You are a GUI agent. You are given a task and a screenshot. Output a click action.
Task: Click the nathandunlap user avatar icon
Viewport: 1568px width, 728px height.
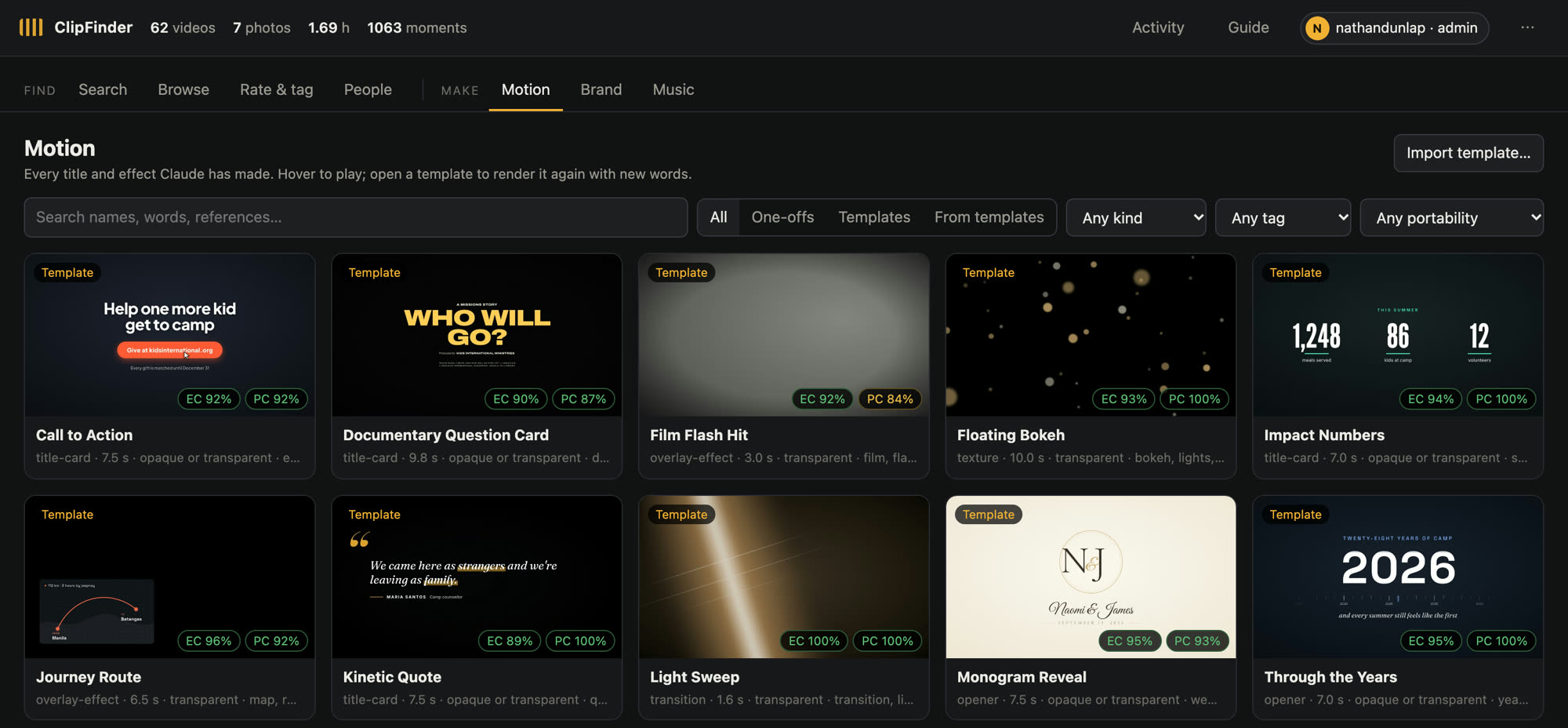(1317, 28)
